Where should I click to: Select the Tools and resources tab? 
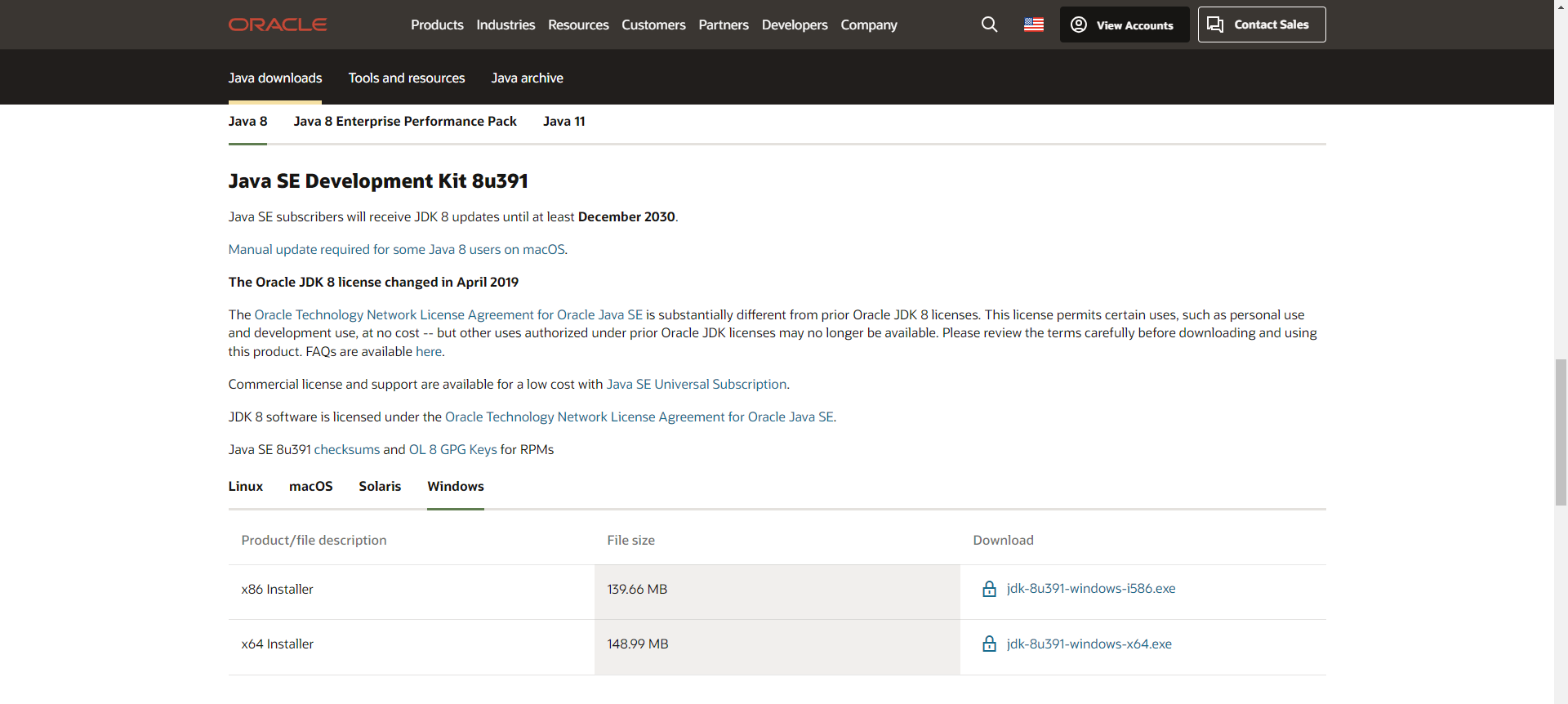[406, 78]
